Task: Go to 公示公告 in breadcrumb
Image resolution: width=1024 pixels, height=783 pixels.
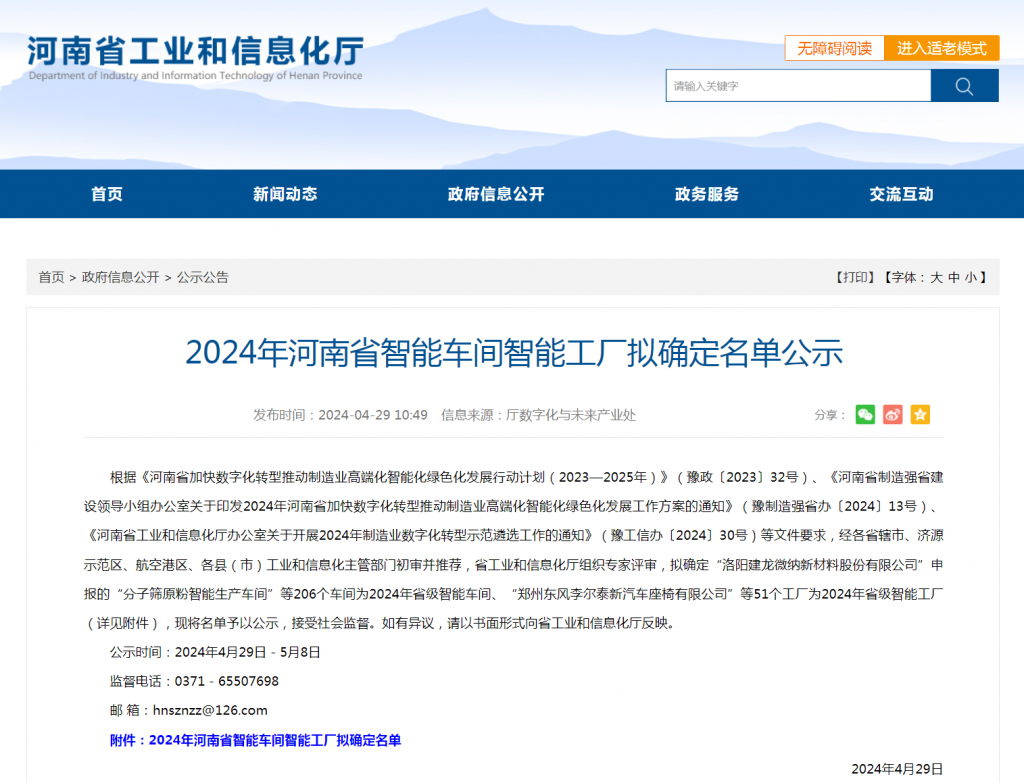Action: pyautogui.click(x=202, y=277)
